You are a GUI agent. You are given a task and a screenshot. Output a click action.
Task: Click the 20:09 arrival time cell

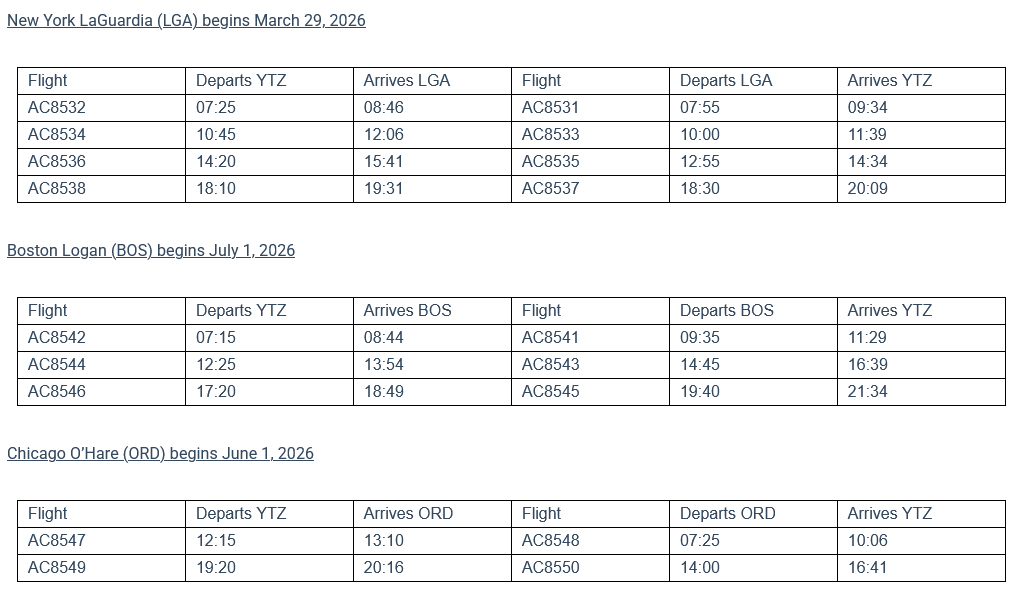[867, 188]
